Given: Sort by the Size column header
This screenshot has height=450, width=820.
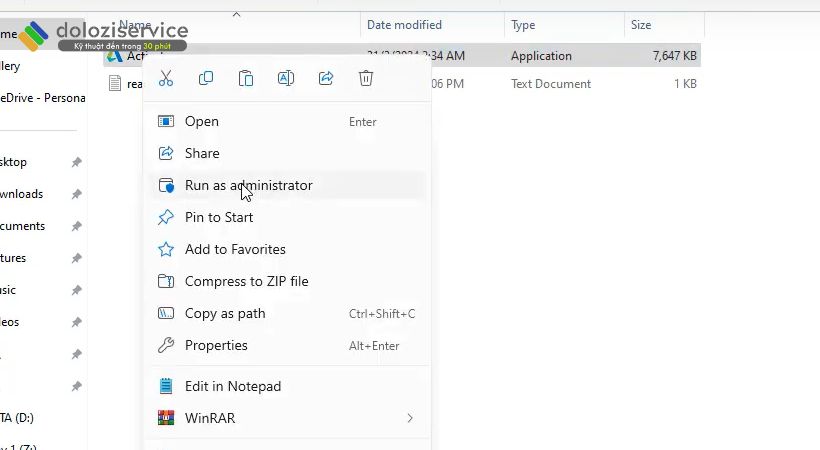Looking at the screenshot, I should 641,25.
